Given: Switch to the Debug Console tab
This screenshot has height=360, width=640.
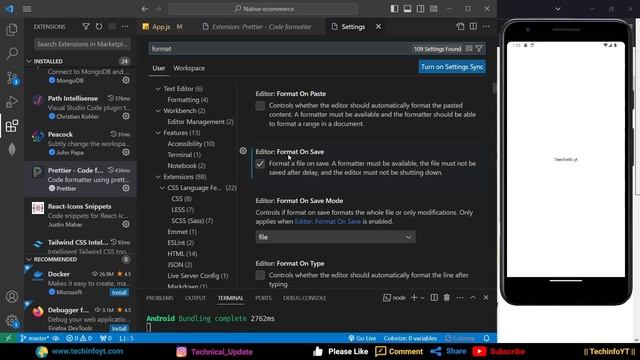Looking at the screenshot, I should (304, 298).
